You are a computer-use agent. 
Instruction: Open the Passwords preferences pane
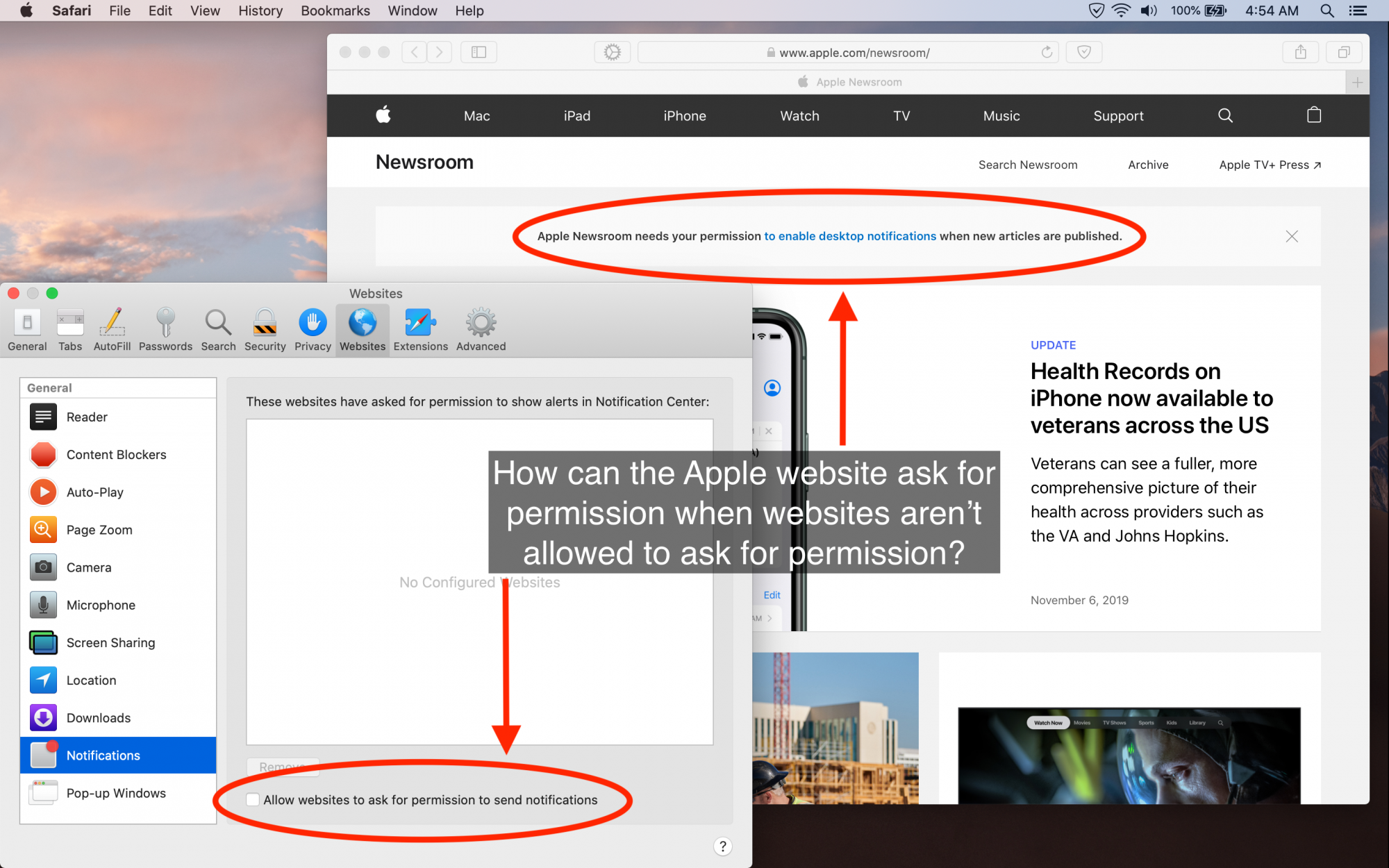[165, 330]
